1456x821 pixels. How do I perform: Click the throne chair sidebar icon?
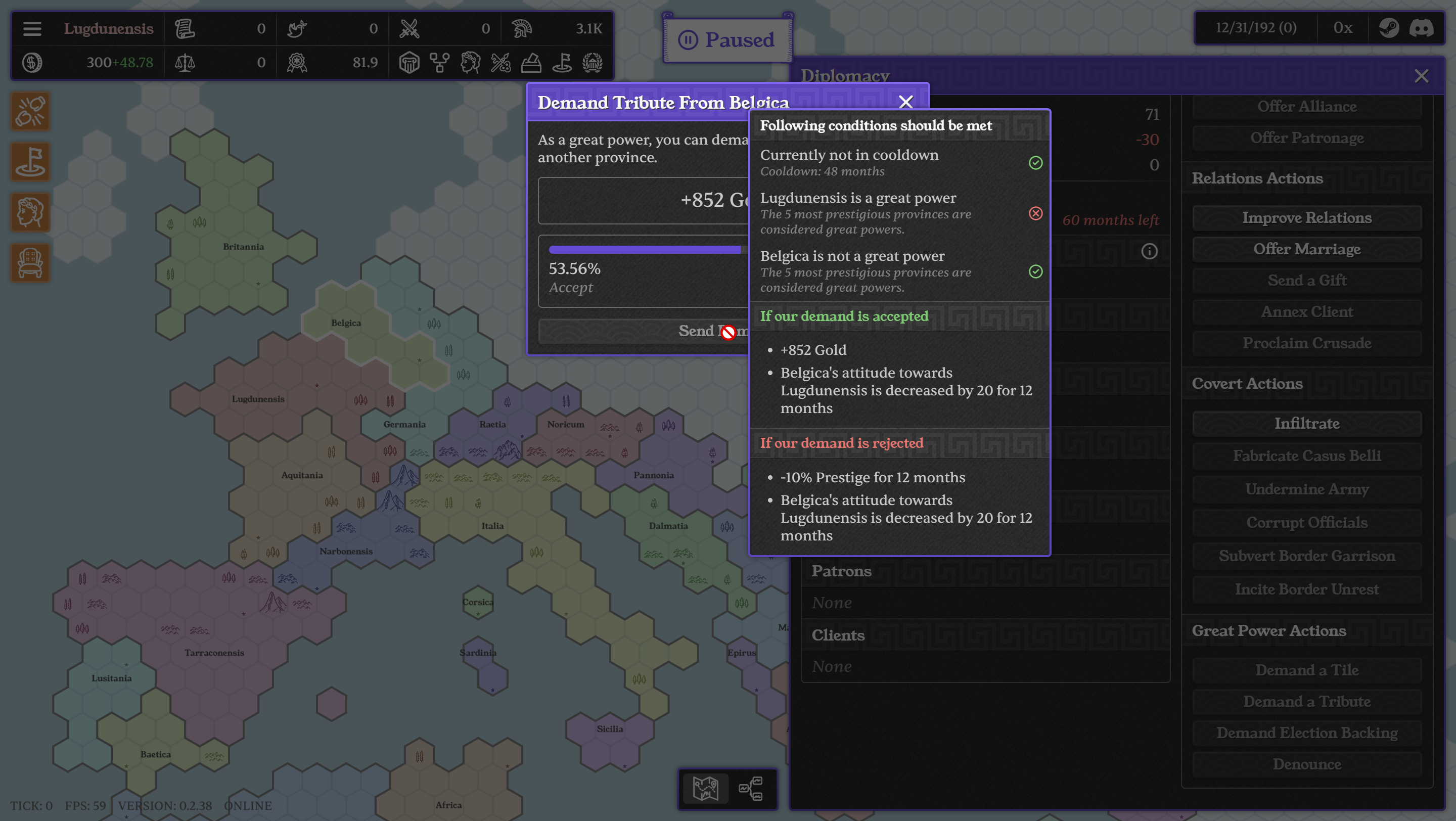(30, 263)
